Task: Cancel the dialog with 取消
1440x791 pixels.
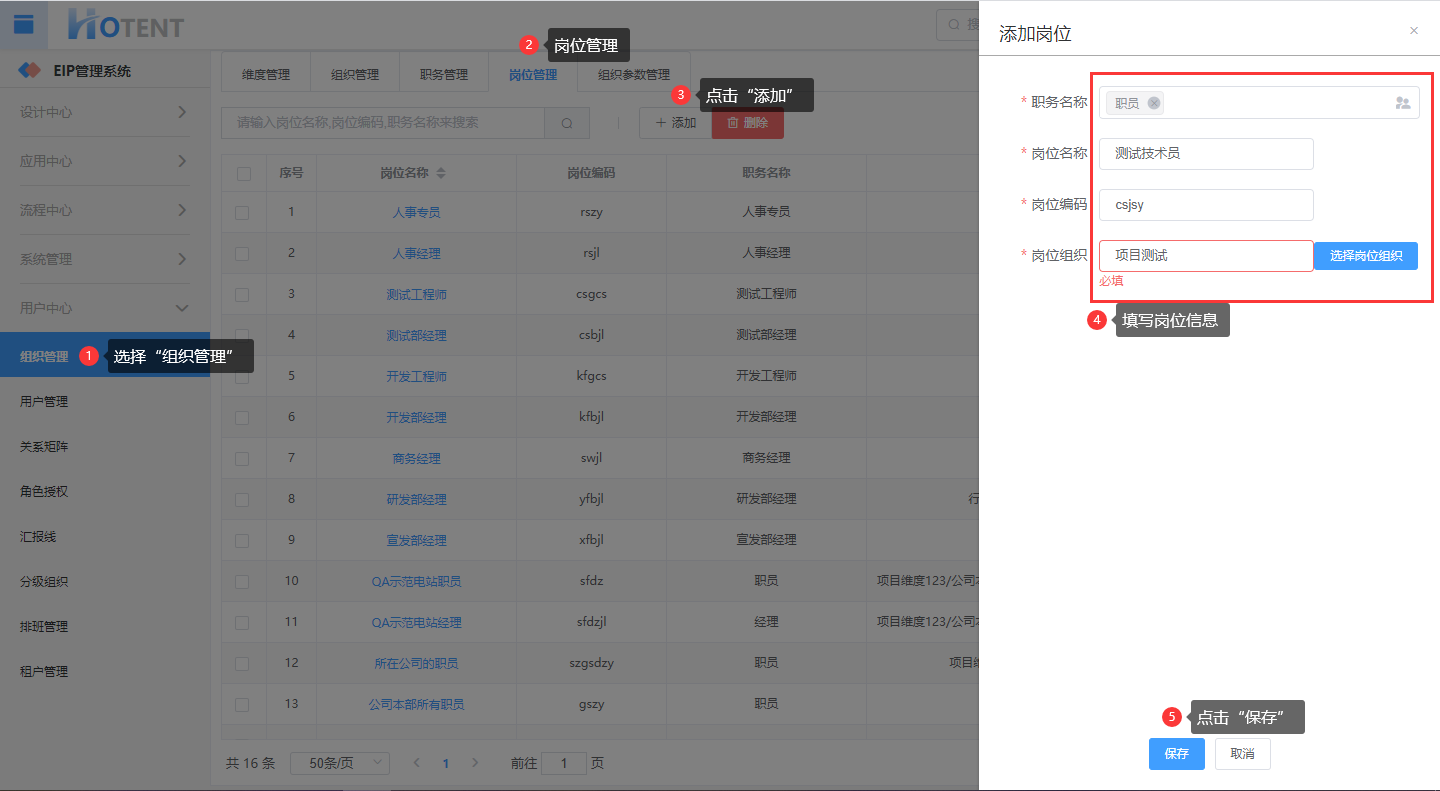Action: (x=1242, y=754)
